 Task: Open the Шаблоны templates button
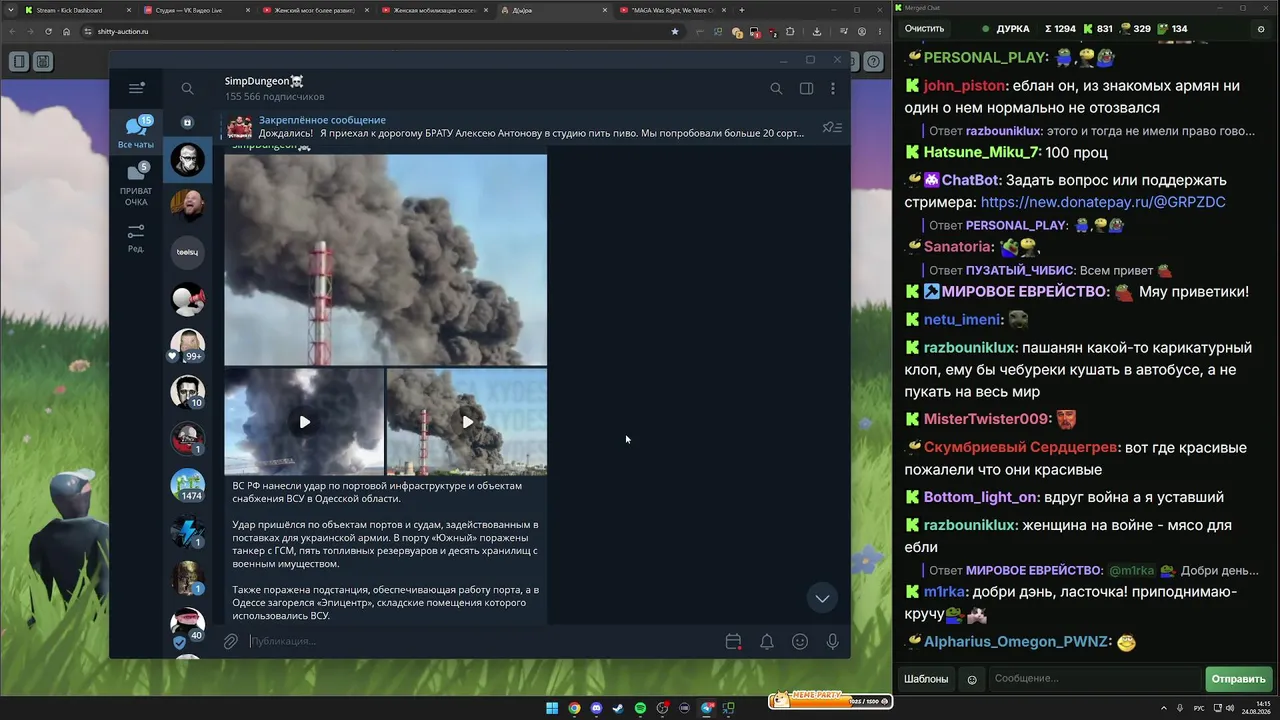tap(926, 679)
